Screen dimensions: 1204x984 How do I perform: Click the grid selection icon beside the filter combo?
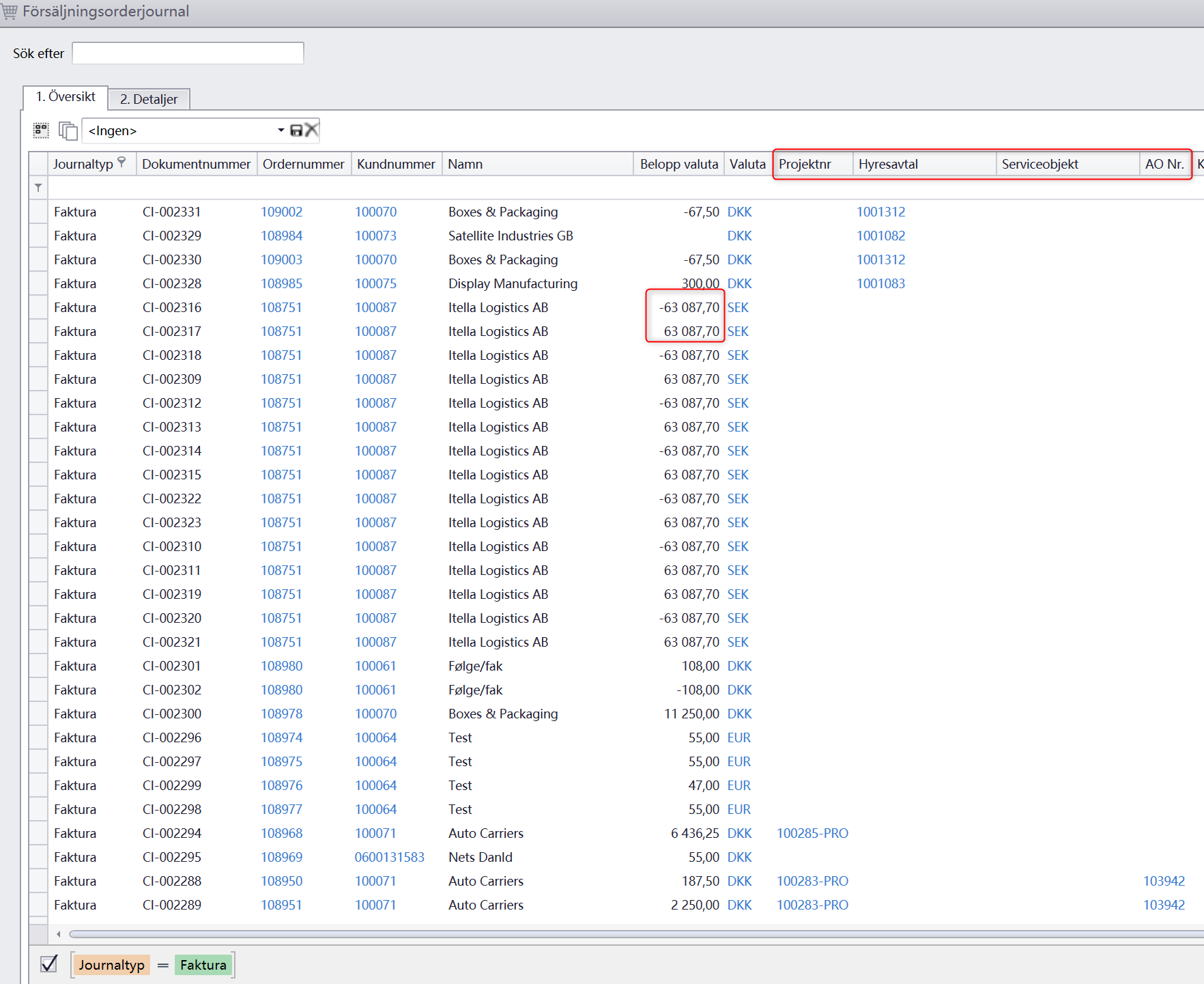(x=41, y=130)
